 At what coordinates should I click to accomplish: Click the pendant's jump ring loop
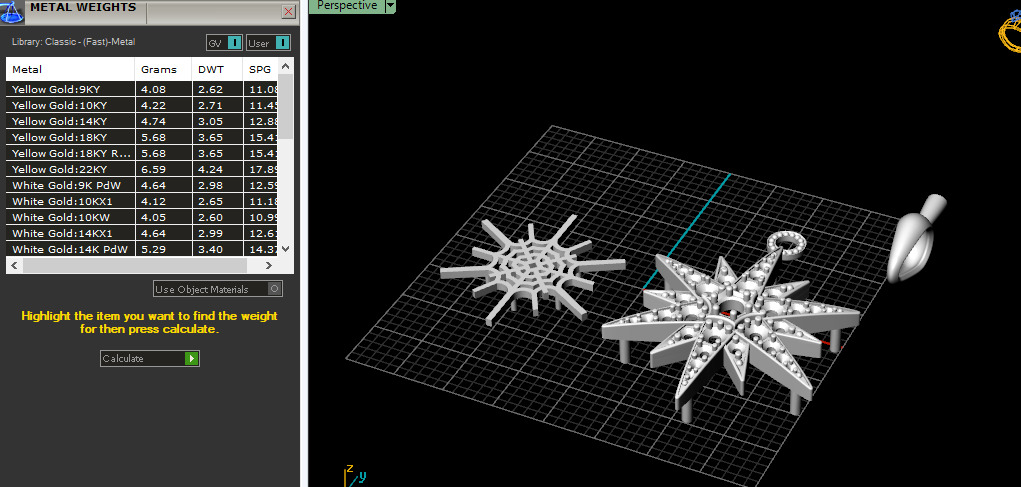pyautogui.click(x=787, y=245)
